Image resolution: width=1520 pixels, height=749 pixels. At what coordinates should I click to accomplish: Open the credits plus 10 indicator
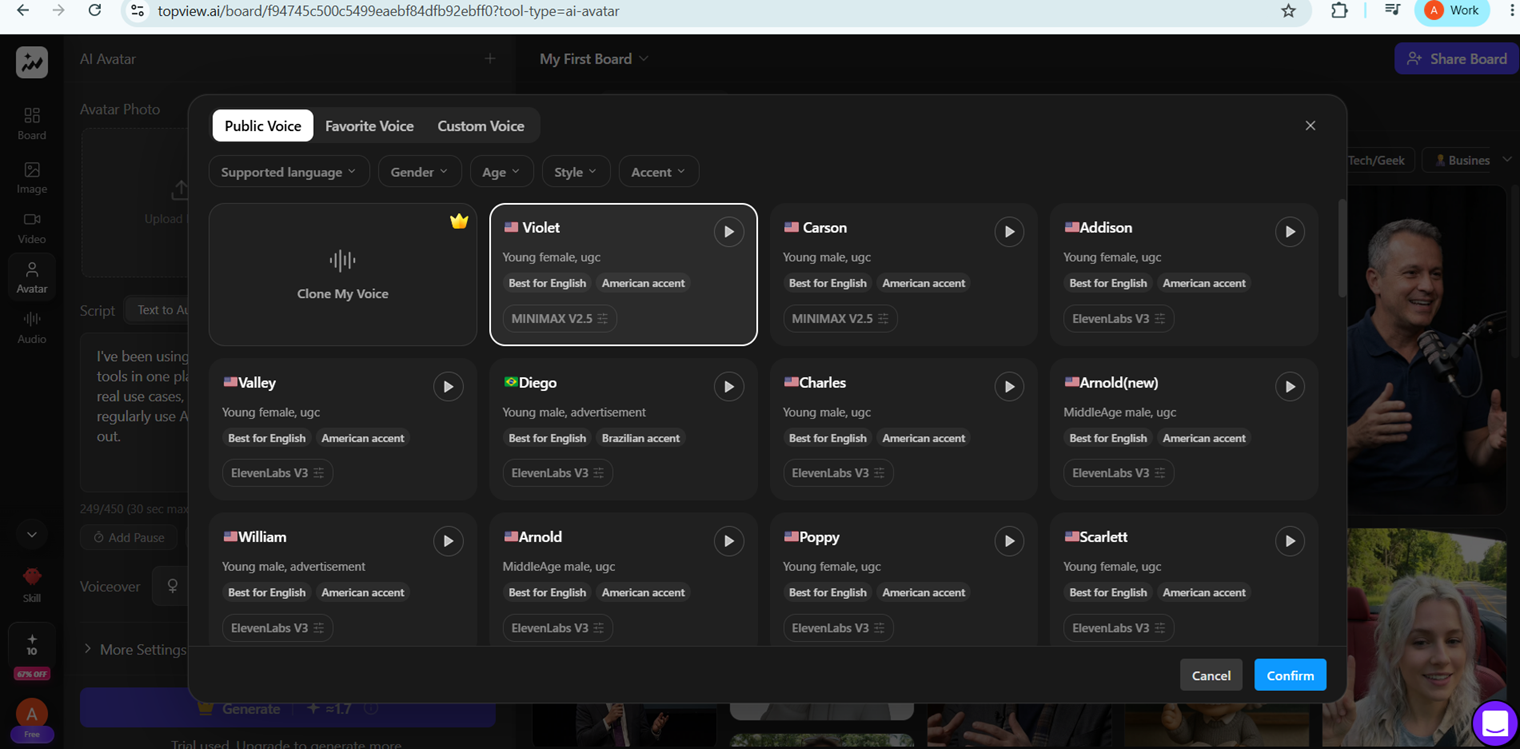pos(32,645)
